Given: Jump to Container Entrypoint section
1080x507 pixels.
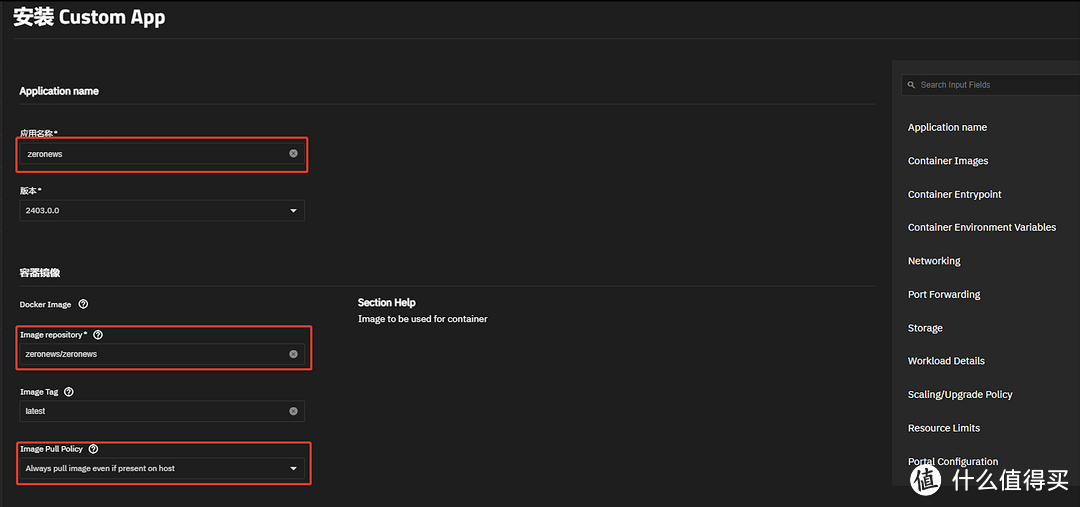Looking at the screenshot, I should 954,194.
